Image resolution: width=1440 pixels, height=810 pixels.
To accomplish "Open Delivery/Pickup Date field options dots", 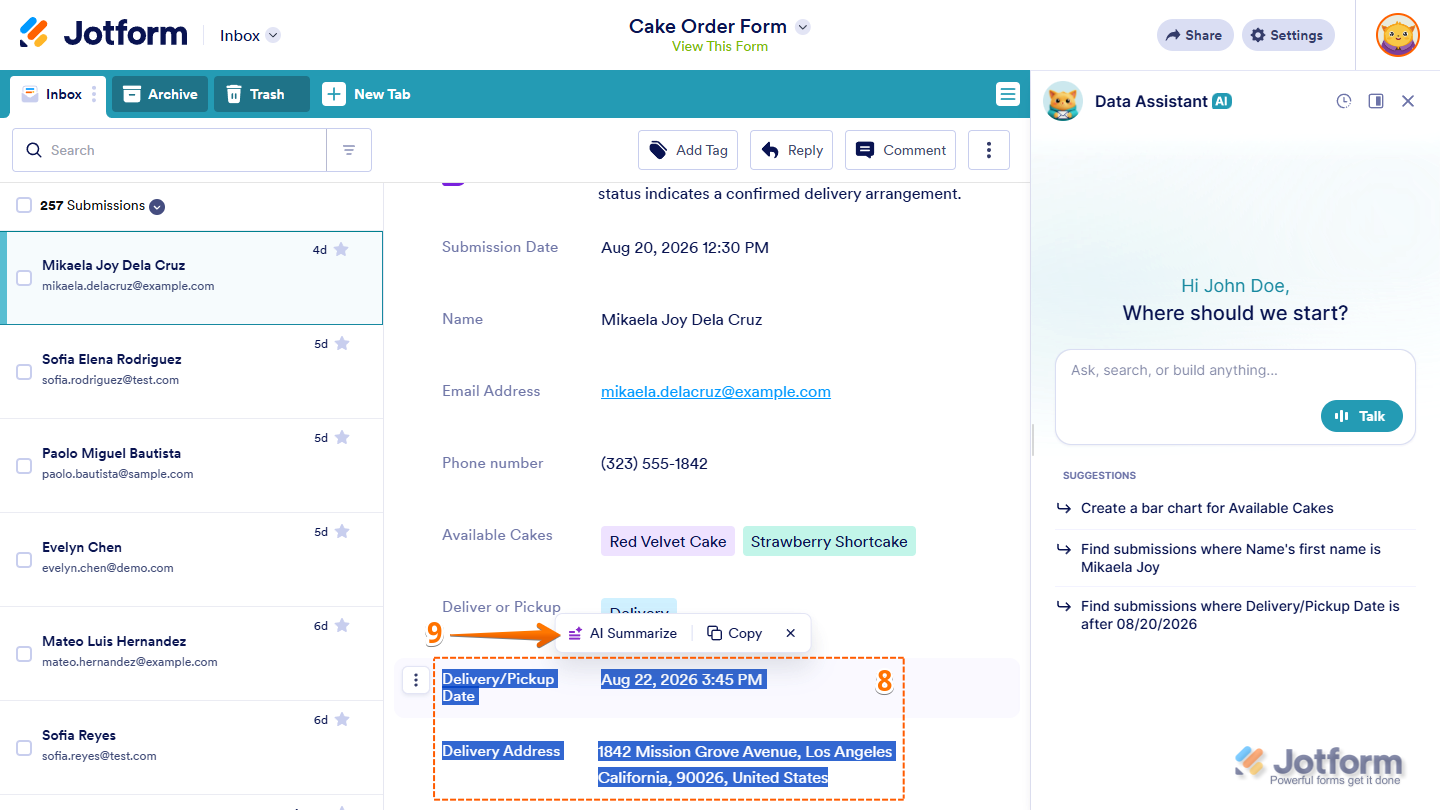I will [416, 680].
